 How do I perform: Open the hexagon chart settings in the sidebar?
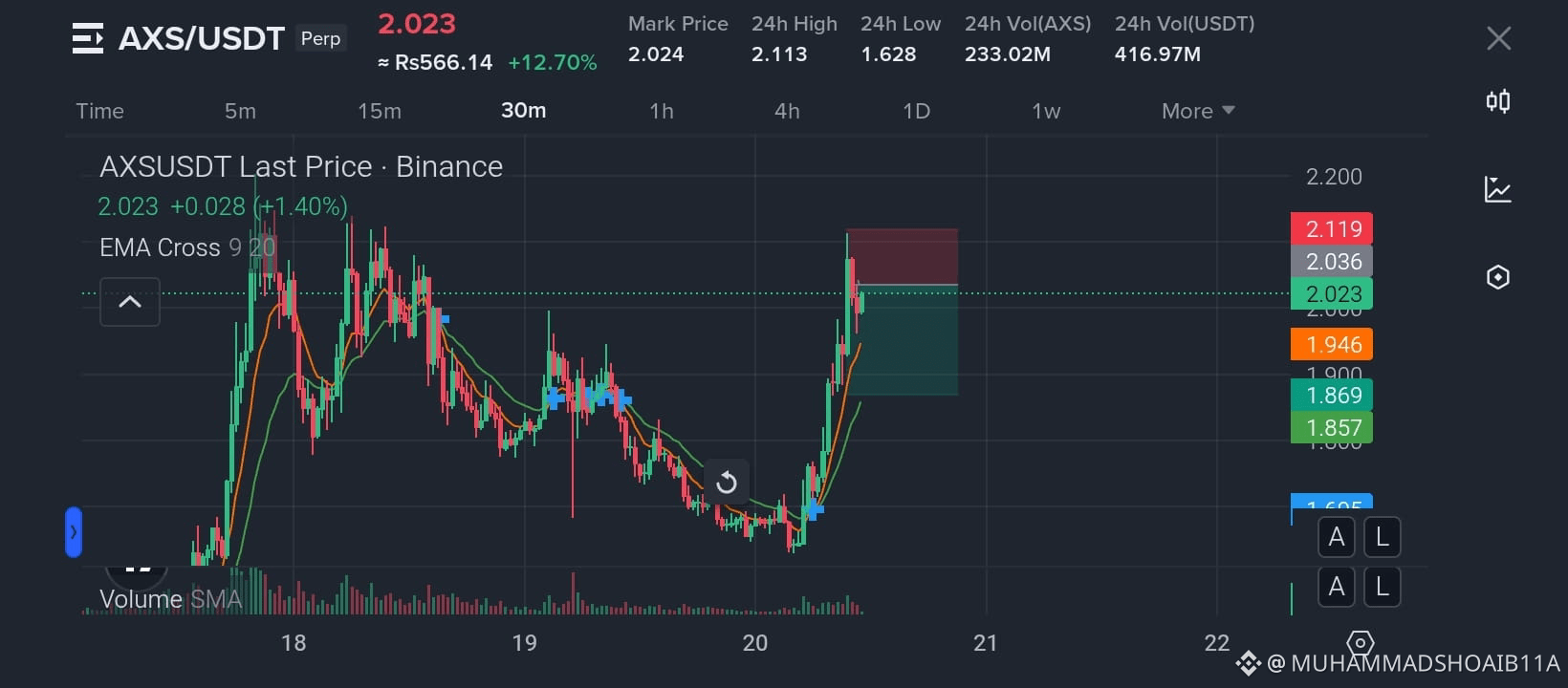1498,277
